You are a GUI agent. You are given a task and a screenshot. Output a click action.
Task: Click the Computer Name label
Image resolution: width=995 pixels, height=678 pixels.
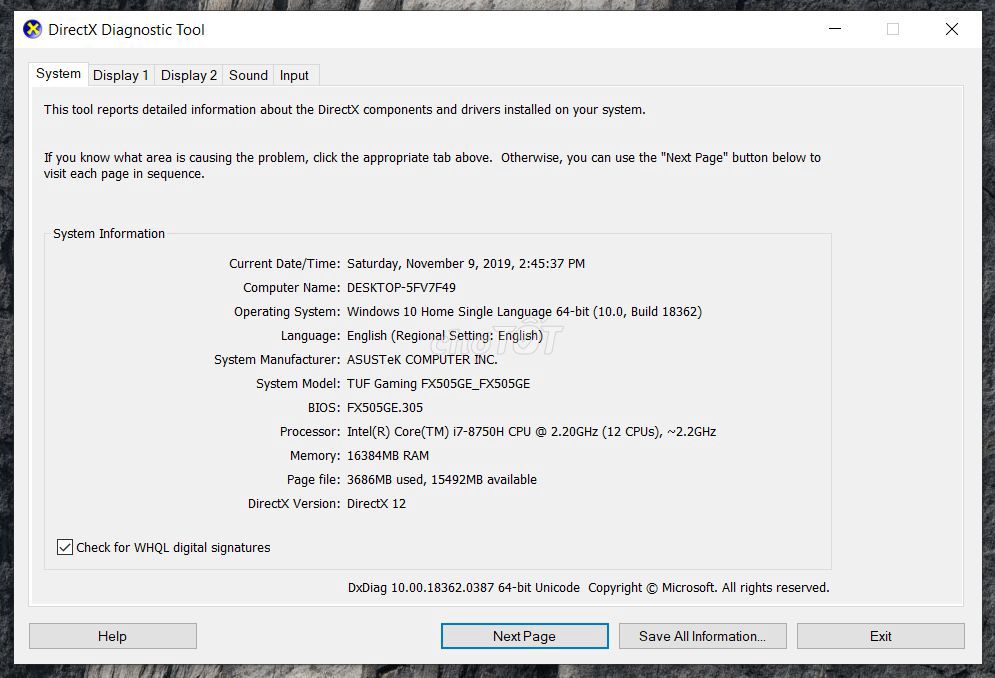tap(292, 288)
